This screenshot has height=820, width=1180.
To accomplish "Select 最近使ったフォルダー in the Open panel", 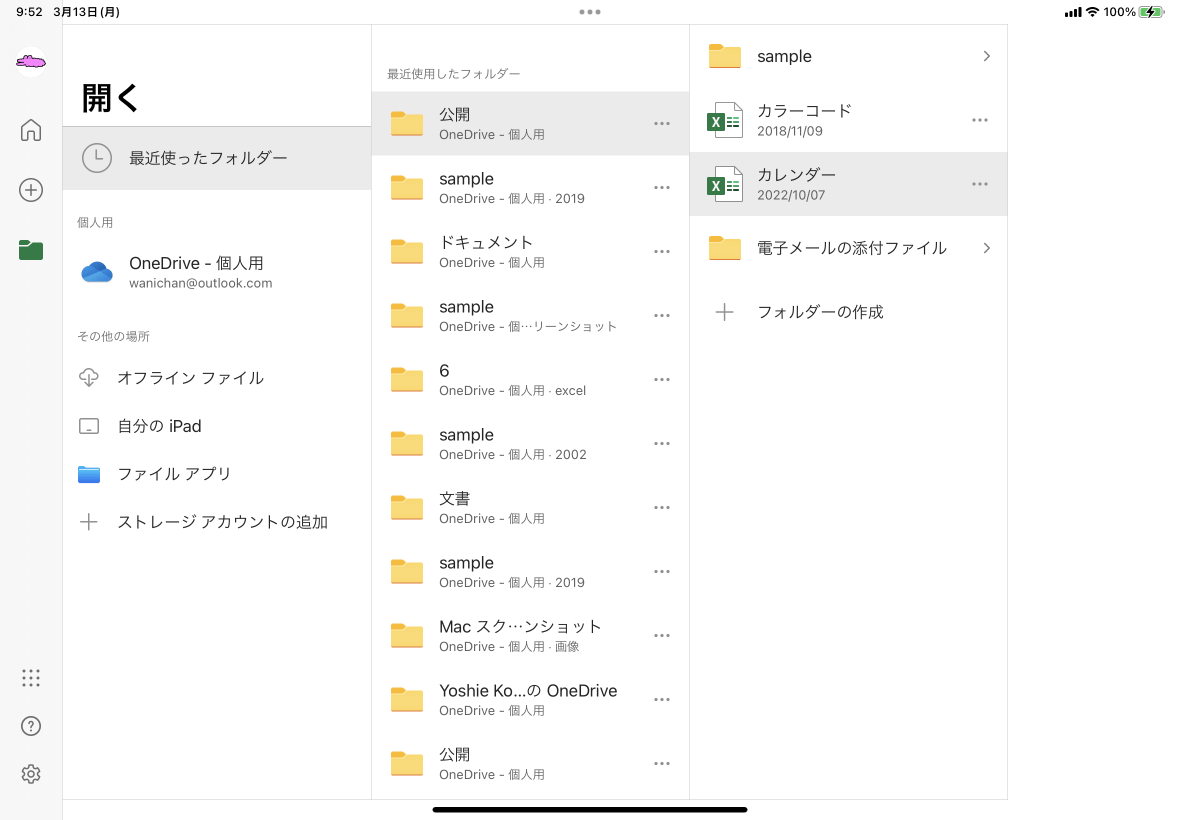I will pyautogui.click(x=208, y=158).
